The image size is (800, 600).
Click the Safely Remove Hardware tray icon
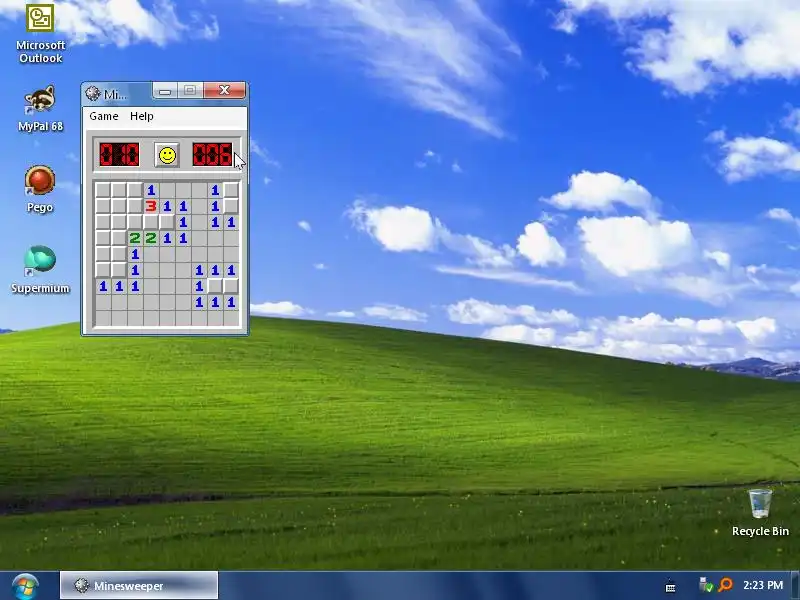click(x=706, y=585)
